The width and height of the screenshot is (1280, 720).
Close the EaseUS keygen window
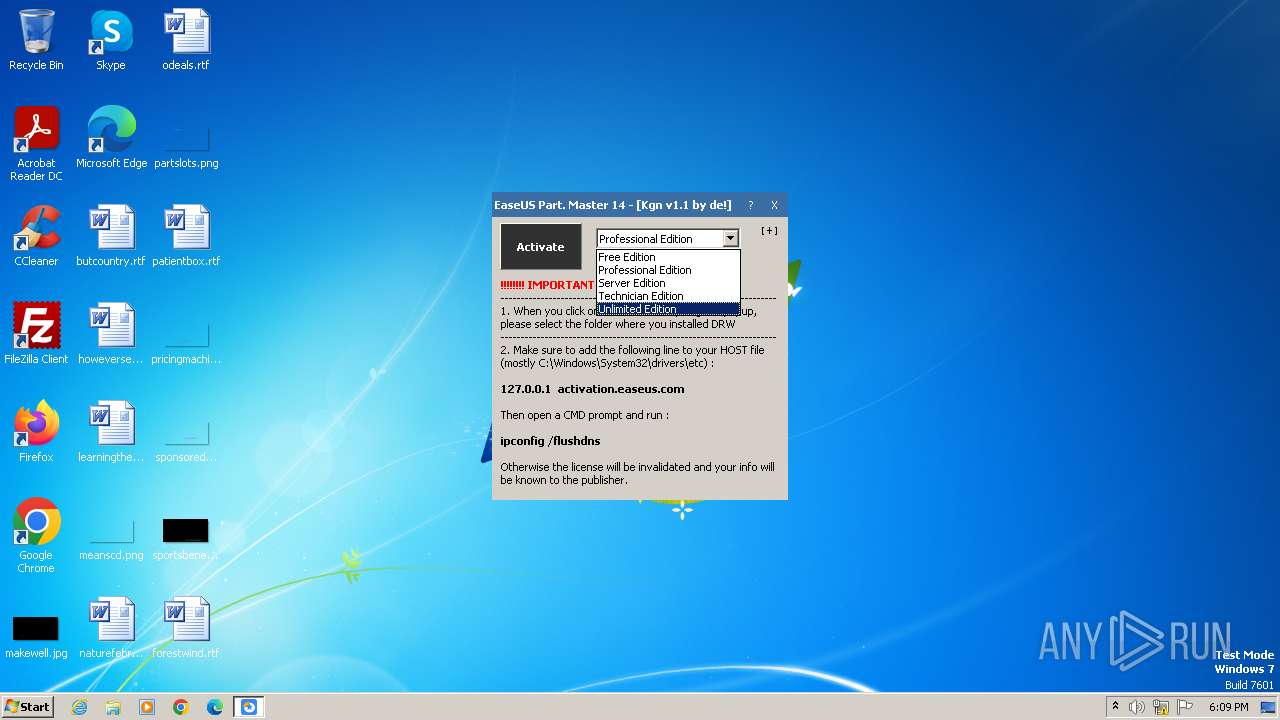click(x=774, y=205)
